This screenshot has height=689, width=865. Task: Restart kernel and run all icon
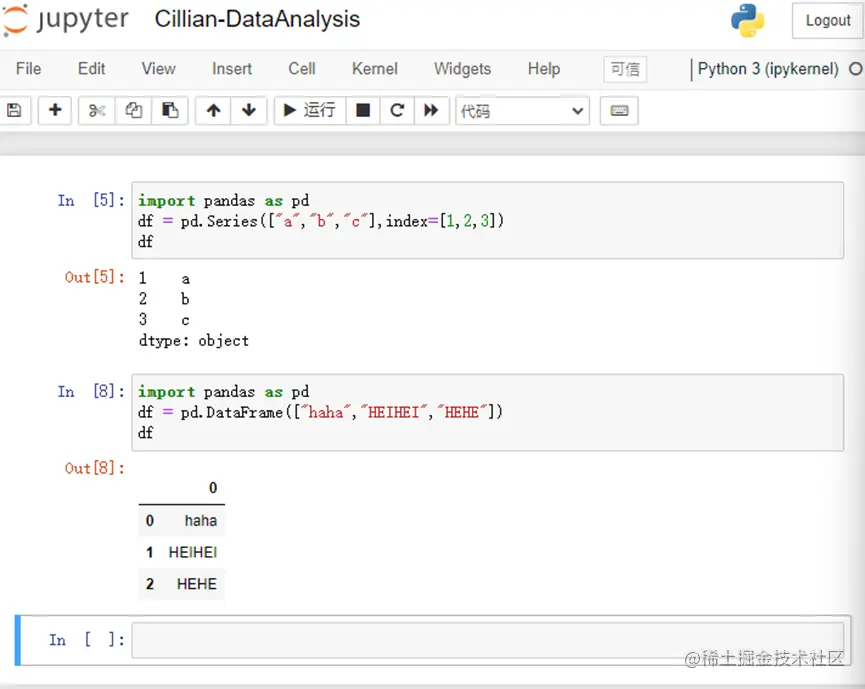point(431,110)
